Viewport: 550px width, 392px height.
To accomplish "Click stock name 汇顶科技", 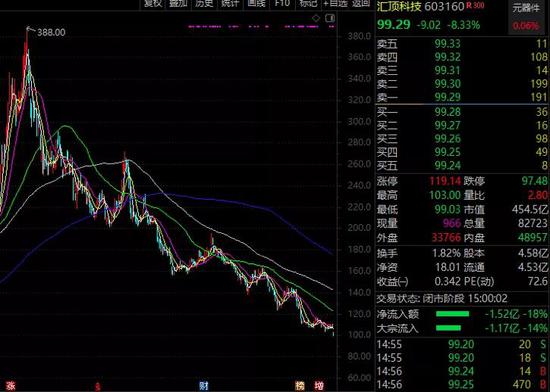I will pyautogui.click(x=399, y=6).
